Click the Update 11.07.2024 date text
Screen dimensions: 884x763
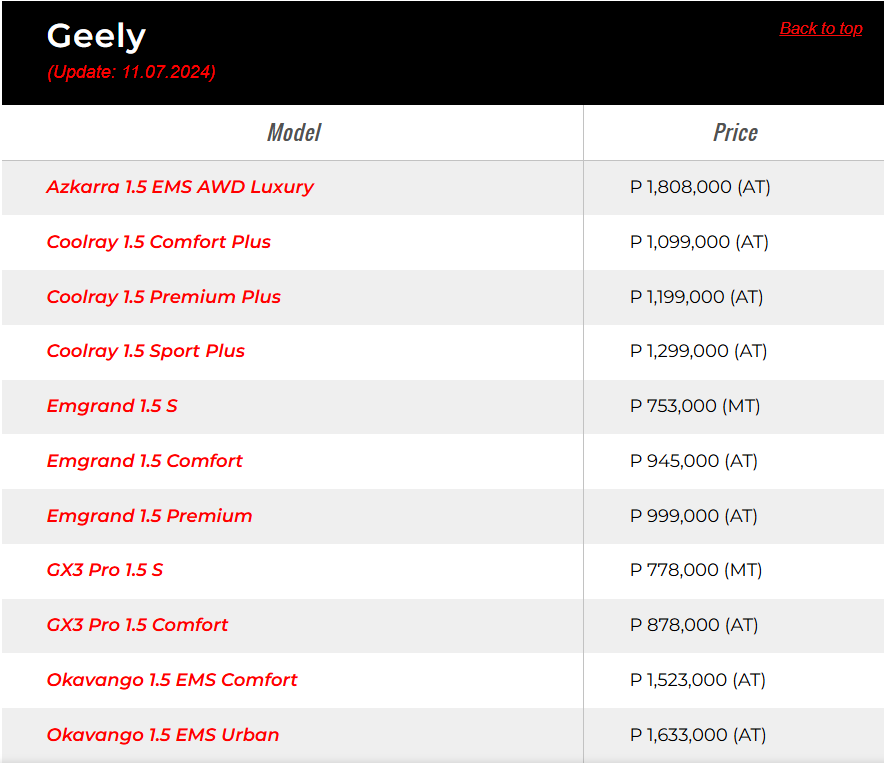click(x=131, y=72)
